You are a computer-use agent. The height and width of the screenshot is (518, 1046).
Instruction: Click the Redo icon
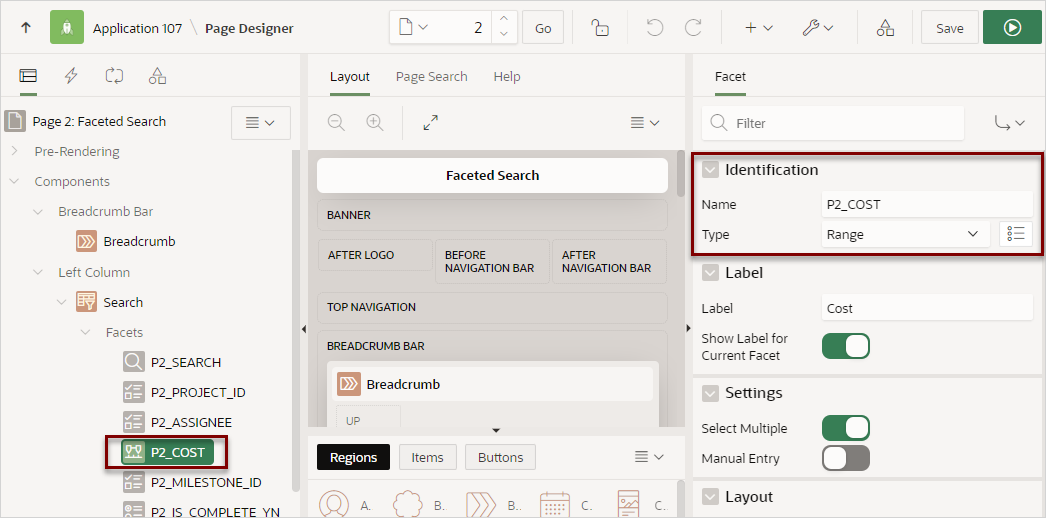694,28
